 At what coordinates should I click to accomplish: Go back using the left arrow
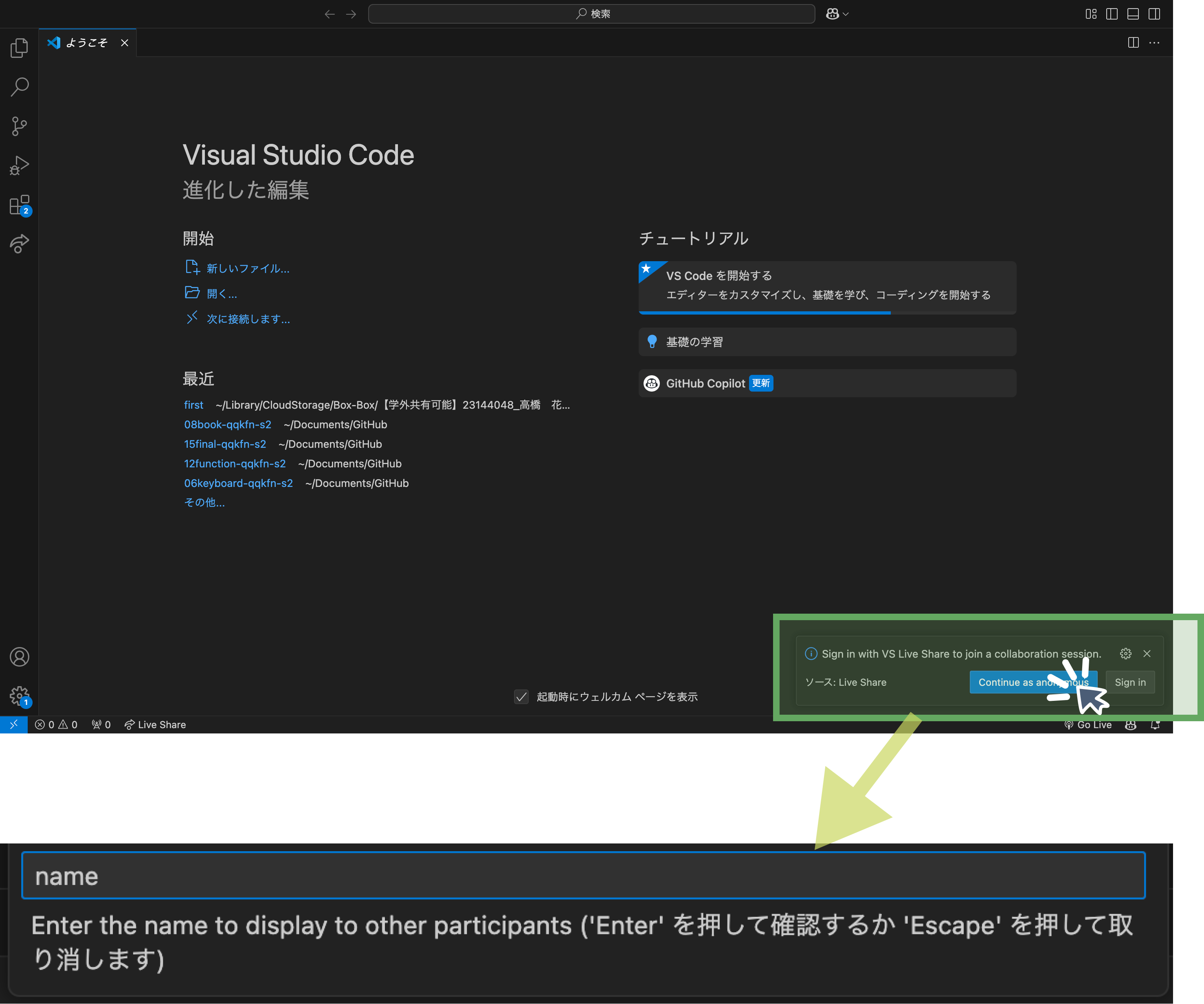pos(330,14)
